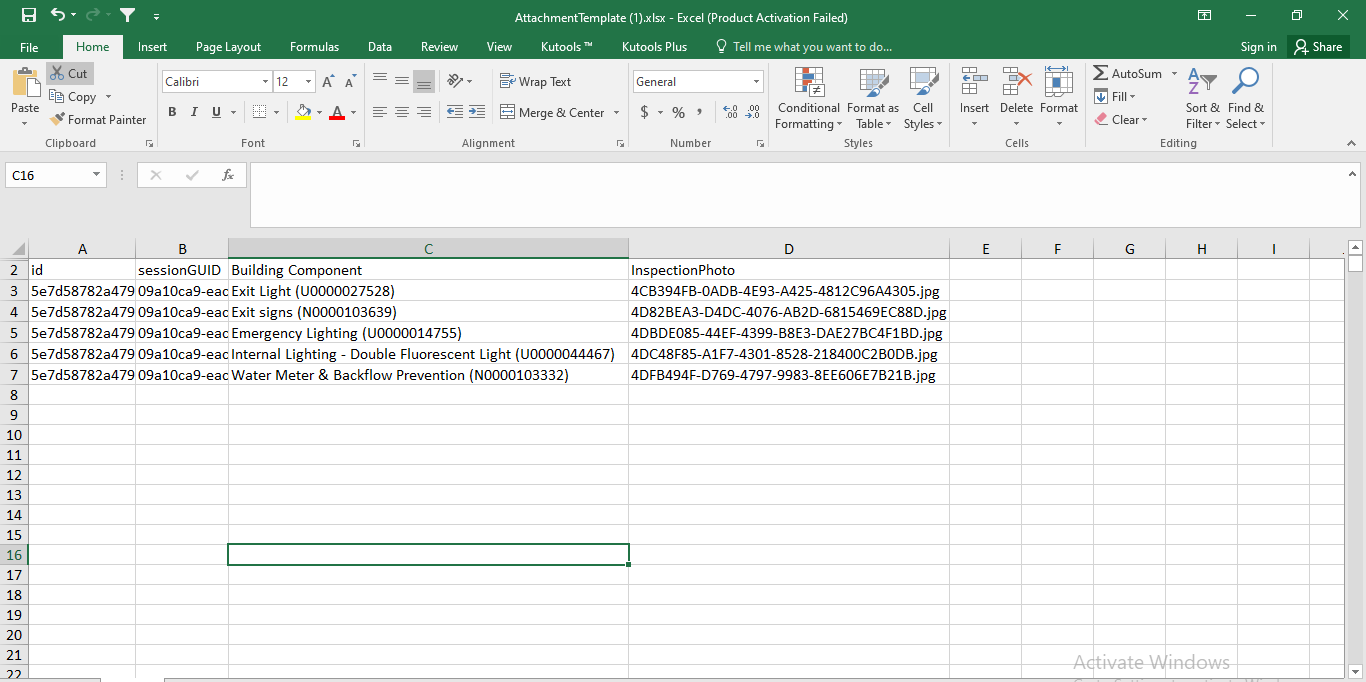The image size is (1366, 682).
Task: Click the Insert Function fx icon
Action: pyautogui.click(x=228, y=175)
